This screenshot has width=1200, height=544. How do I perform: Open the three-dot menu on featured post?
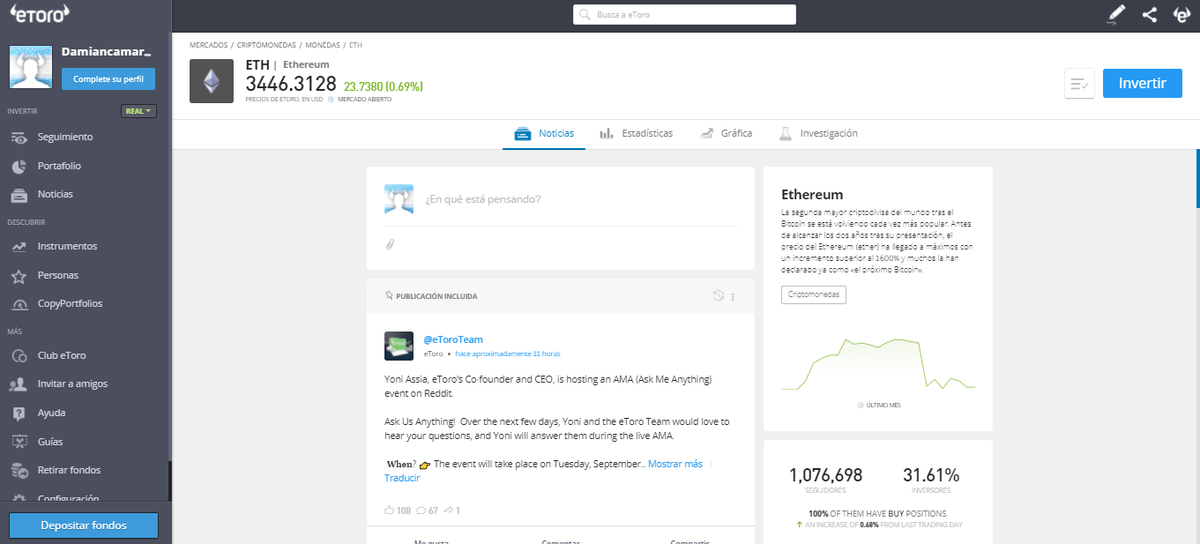click(733, 296)
